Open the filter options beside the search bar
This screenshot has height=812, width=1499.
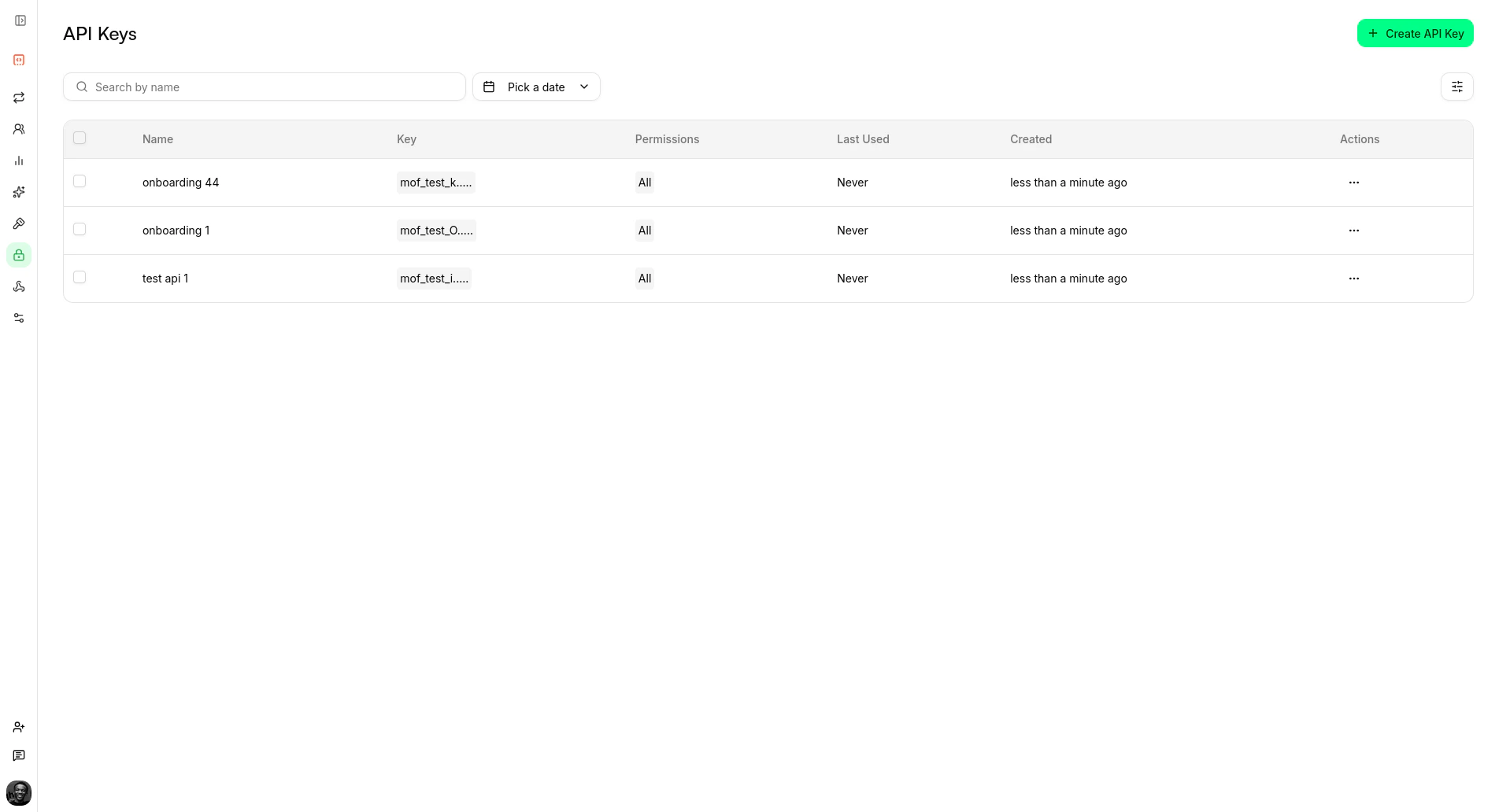1456,87
